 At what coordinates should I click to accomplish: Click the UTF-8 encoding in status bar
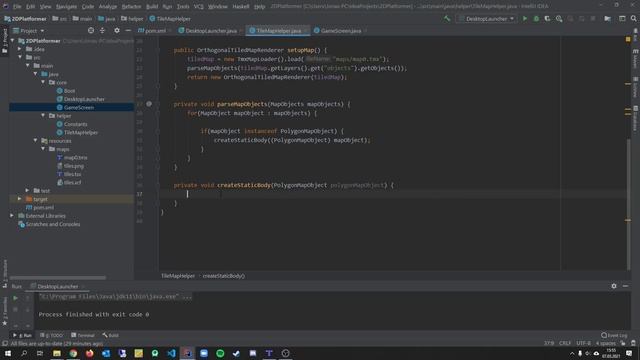coord(583,343)
